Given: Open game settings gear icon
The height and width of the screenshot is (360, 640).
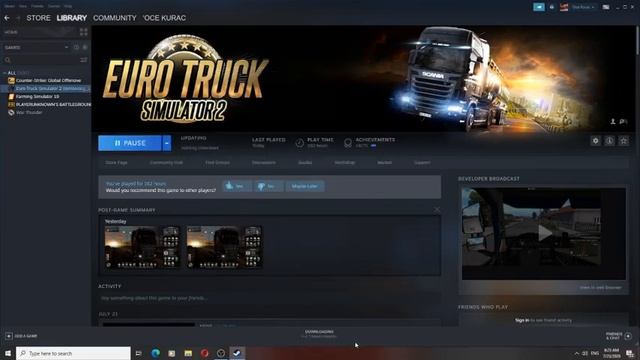Looking at the screenshot, I should 596,141.
